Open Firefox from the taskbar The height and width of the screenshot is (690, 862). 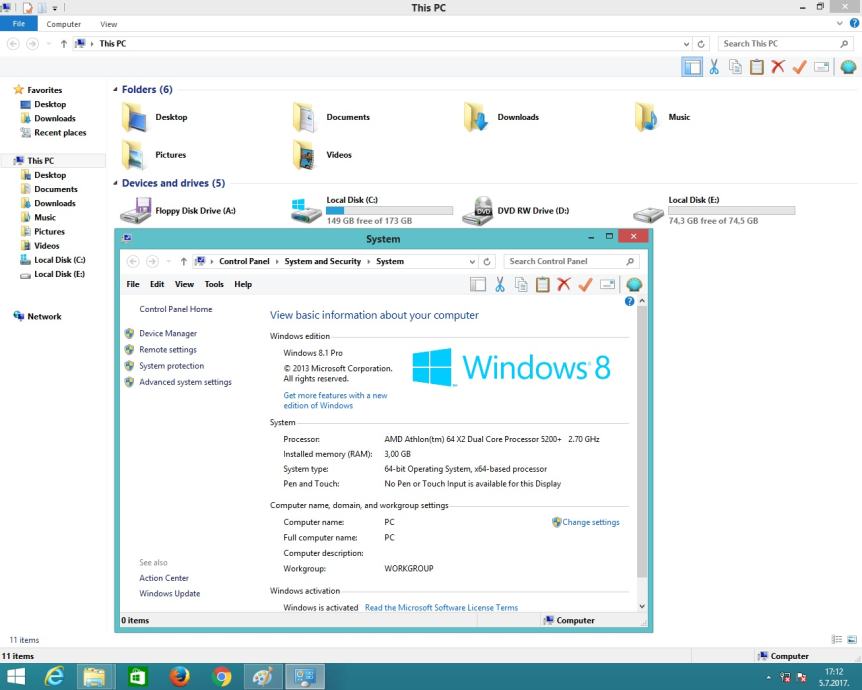(180, 677)
